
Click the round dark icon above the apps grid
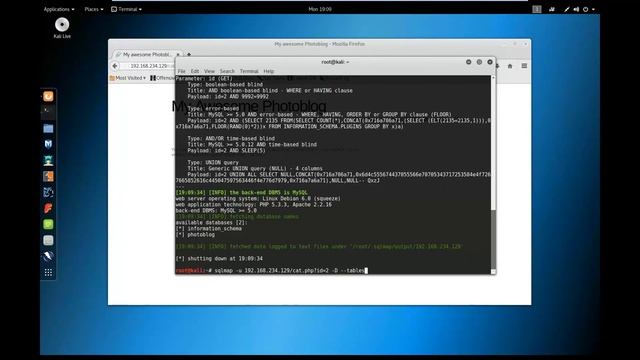48,256
